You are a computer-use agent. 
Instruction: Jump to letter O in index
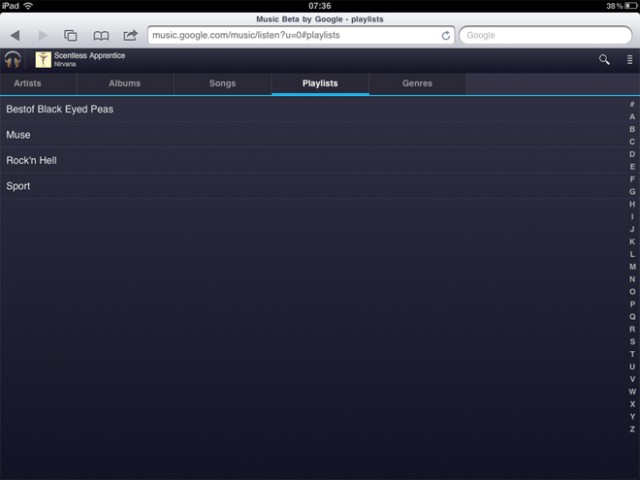632,291
